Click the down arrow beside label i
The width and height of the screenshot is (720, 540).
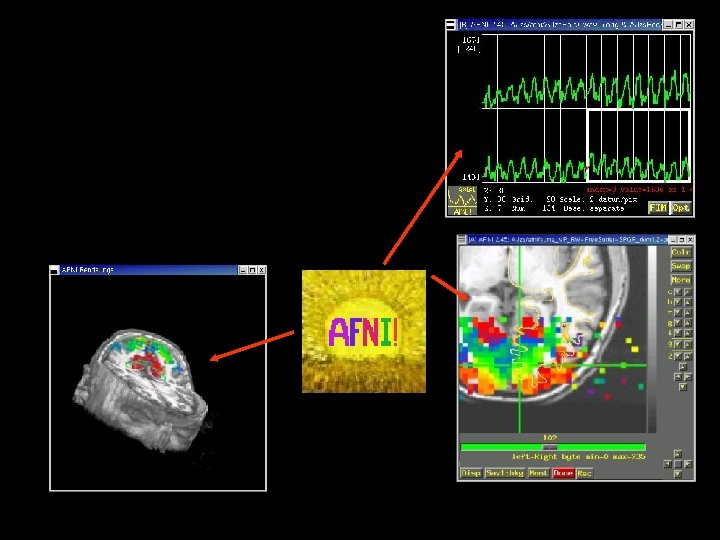pyautogui.click(x=678, y=333)
